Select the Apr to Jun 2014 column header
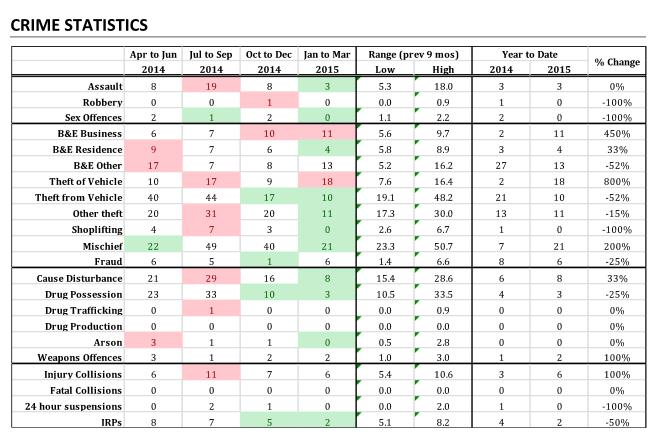This screenshot has height=439, width=670. [x=153, y=61]
